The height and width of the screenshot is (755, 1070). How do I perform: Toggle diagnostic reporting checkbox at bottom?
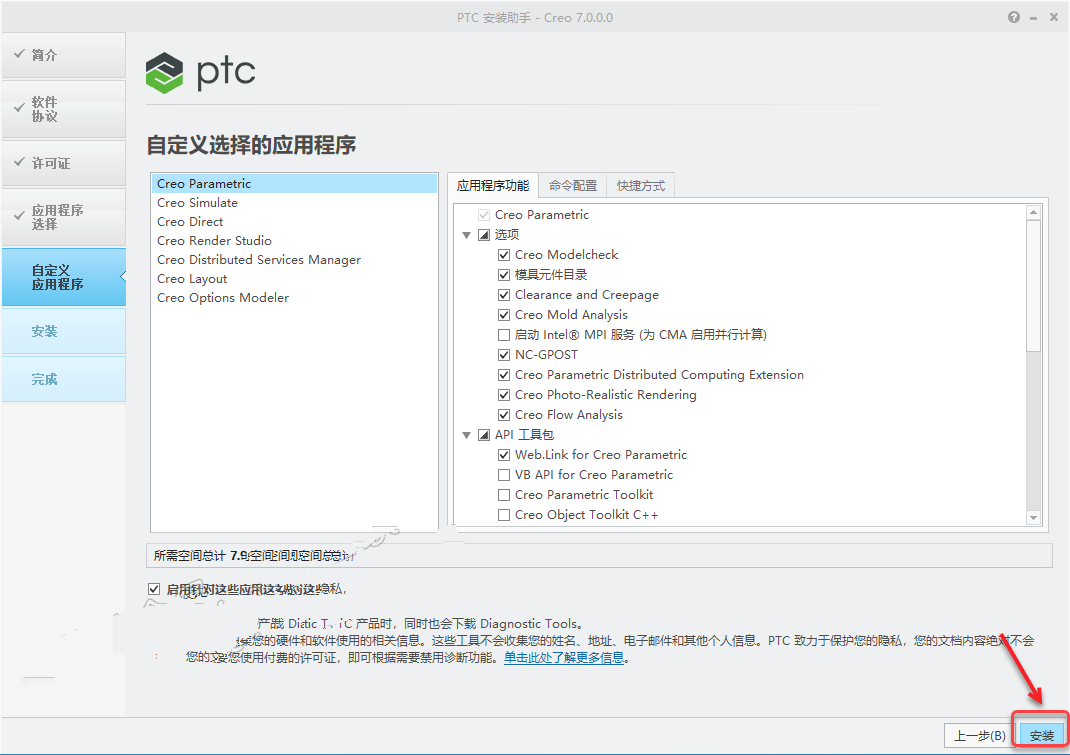154,588
